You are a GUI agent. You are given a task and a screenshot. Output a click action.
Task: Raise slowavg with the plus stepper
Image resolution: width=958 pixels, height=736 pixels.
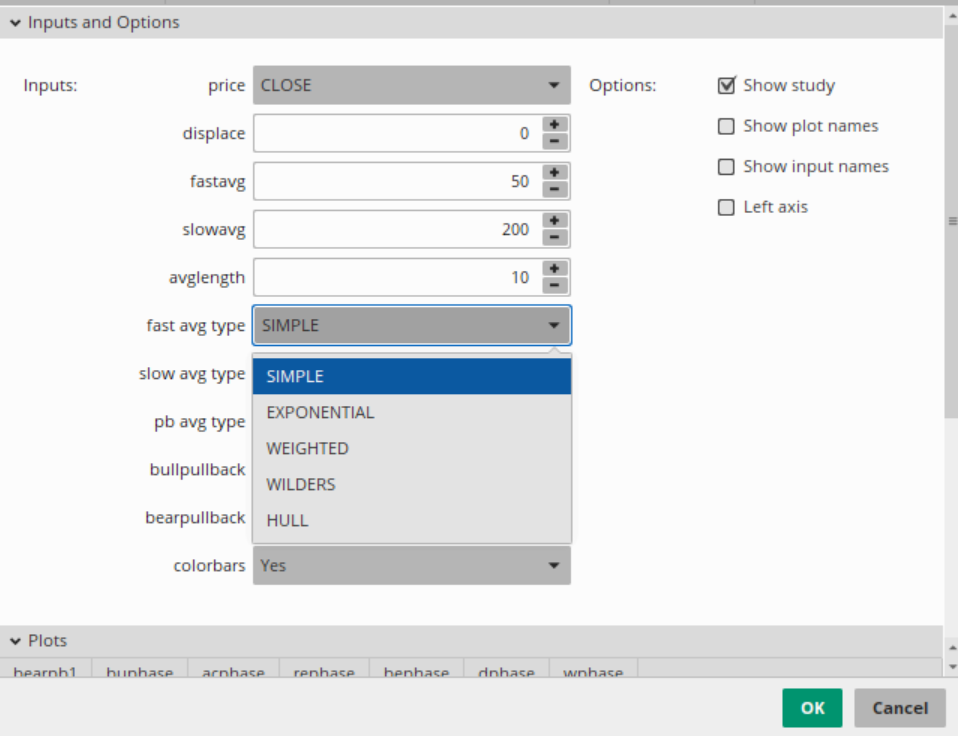[x=555, y=221]
